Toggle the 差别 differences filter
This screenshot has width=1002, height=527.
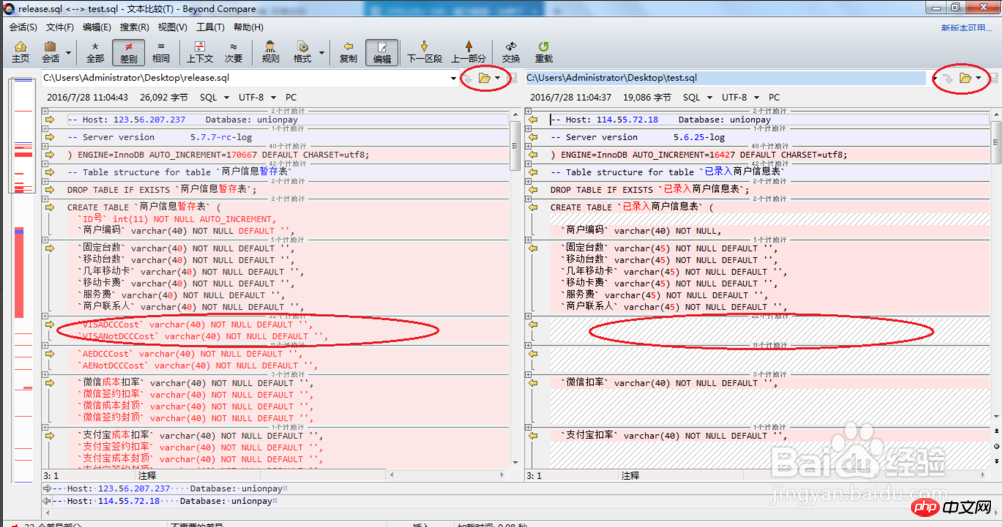point(128,52)
